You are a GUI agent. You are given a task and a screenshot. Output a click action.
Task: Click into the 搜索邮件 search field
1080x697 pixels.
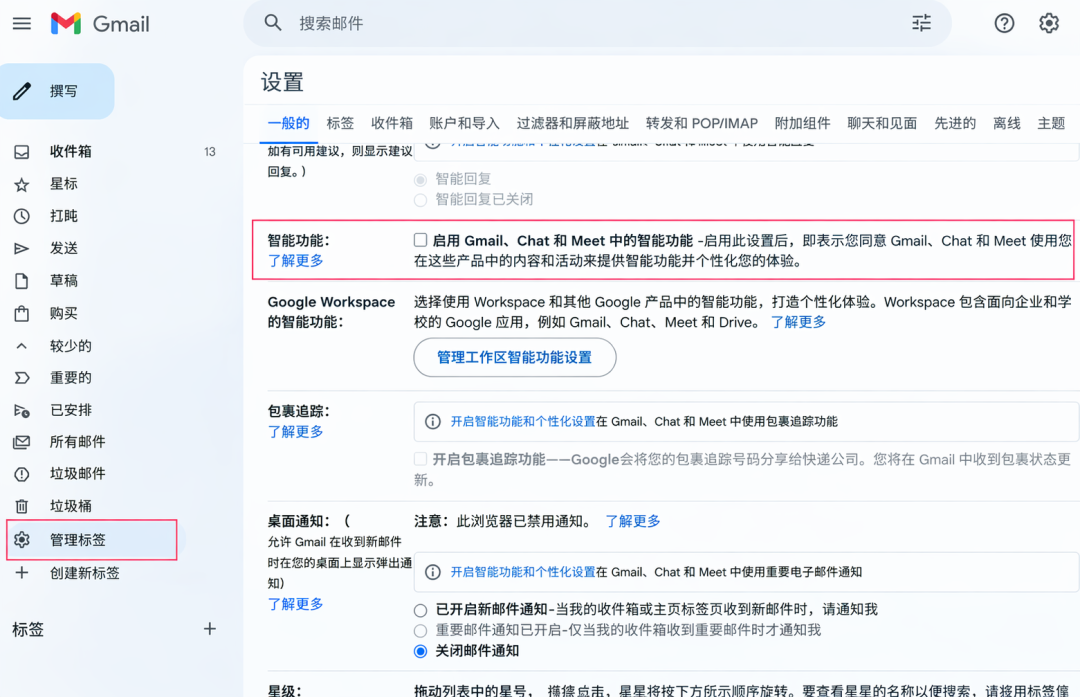(598, 23)
